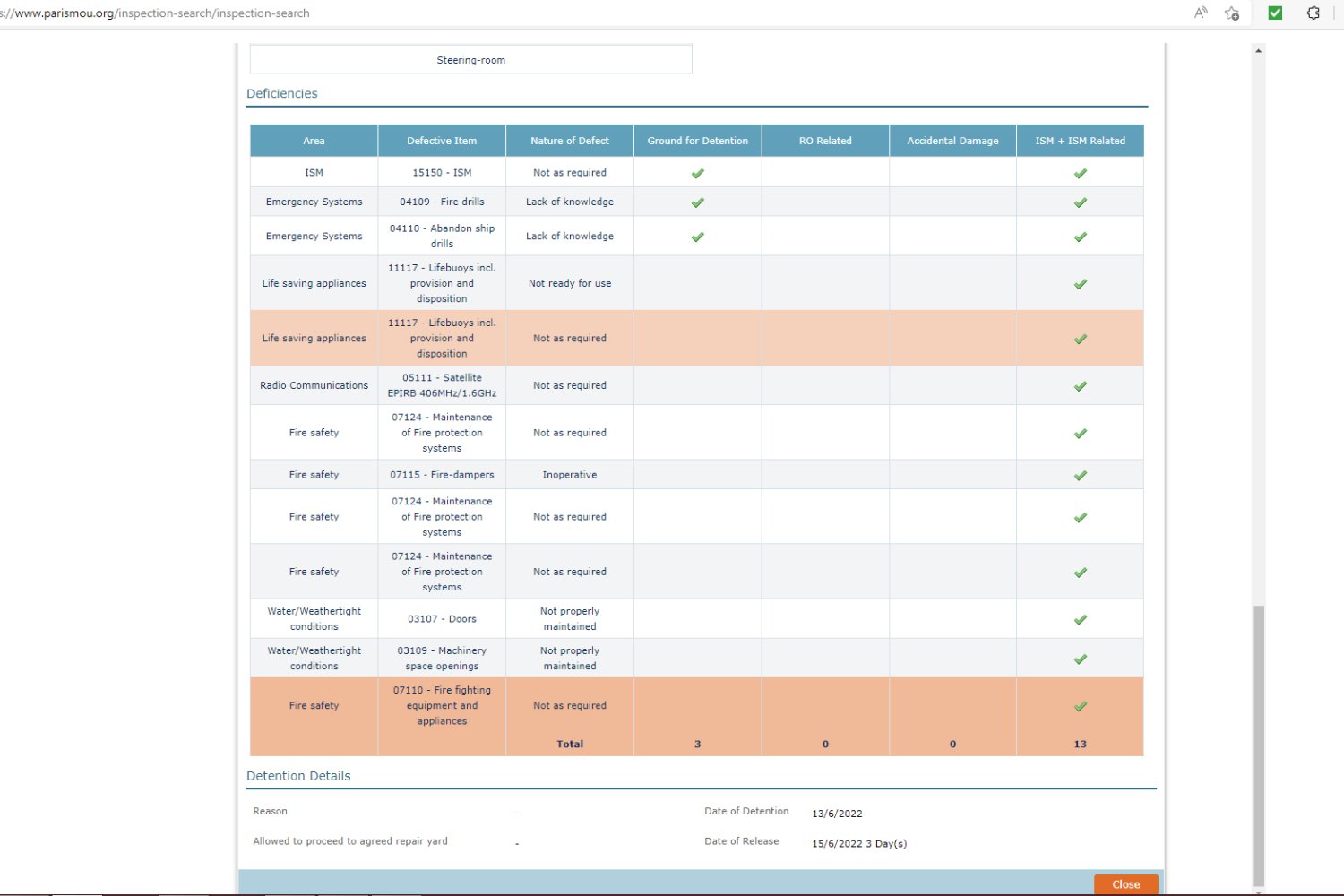This screenshot has width=1344, height=896.
Task: Click Ground for Detention checkmark for Fire drills
Action: pos(697,202)
